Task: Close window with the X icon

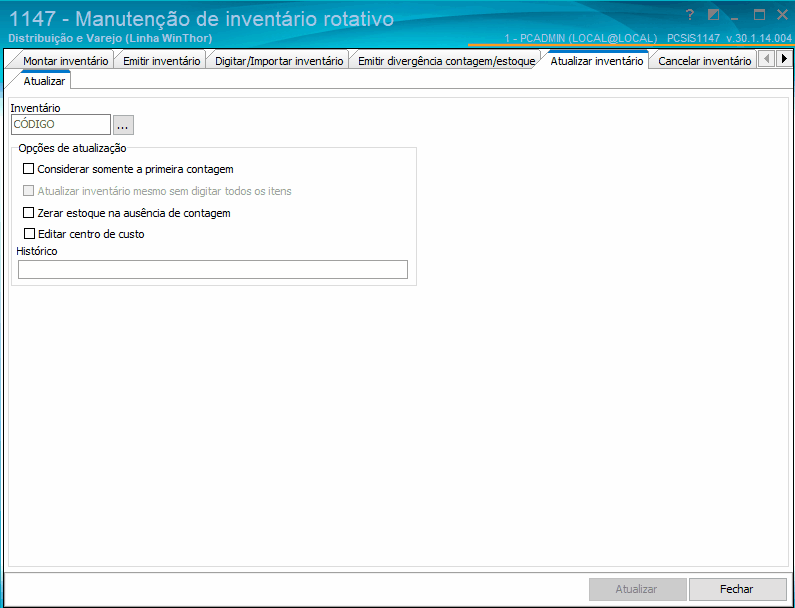Action: pyautogui.click(x=782, y=15)
